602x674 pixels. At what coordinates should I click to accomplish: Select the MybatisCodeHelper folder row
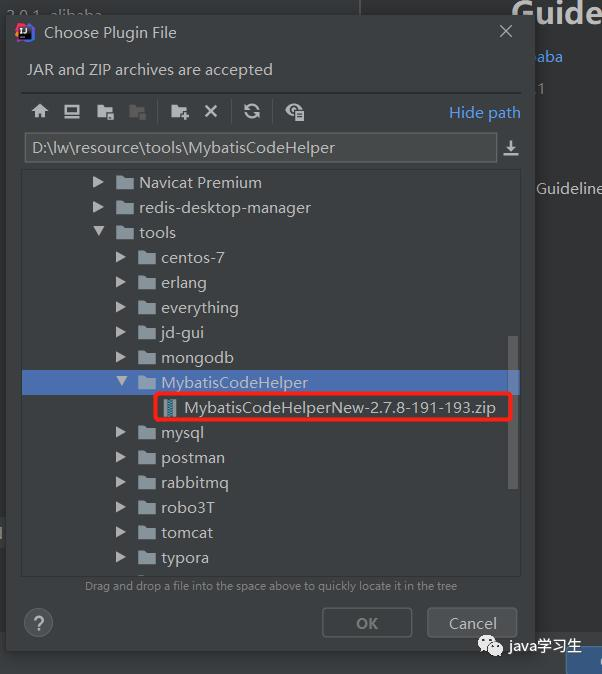(x=271, y=383)
